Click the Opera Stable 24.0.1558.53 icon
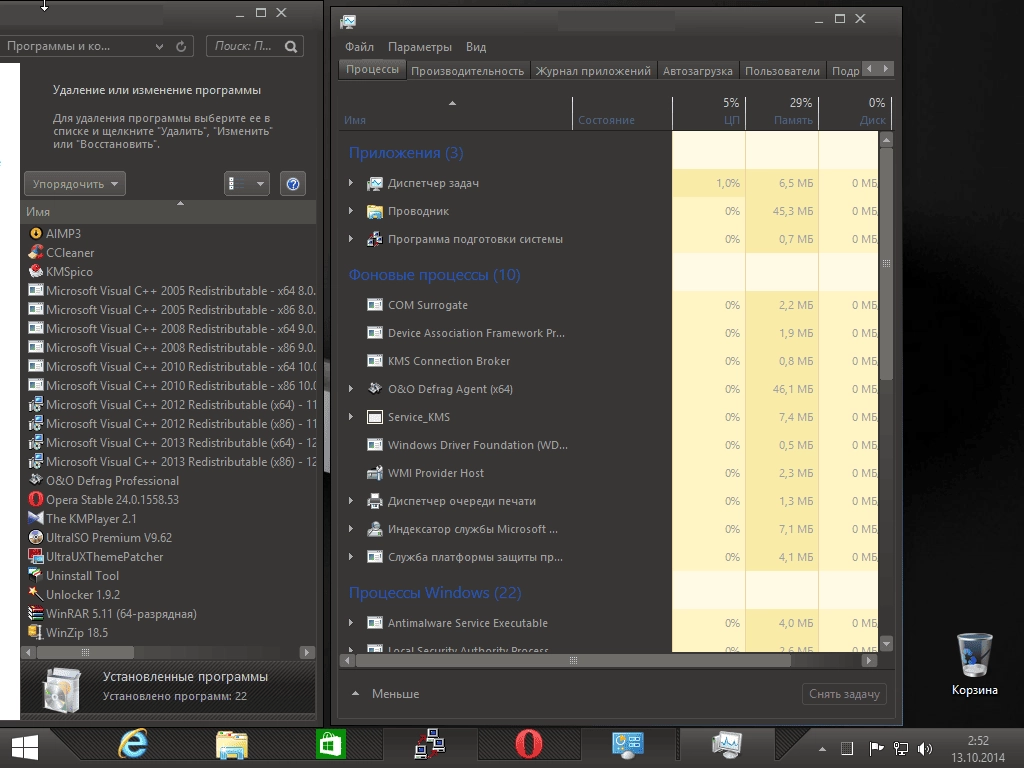Viewport: 1024px width, 768px height. pos(36,499)
